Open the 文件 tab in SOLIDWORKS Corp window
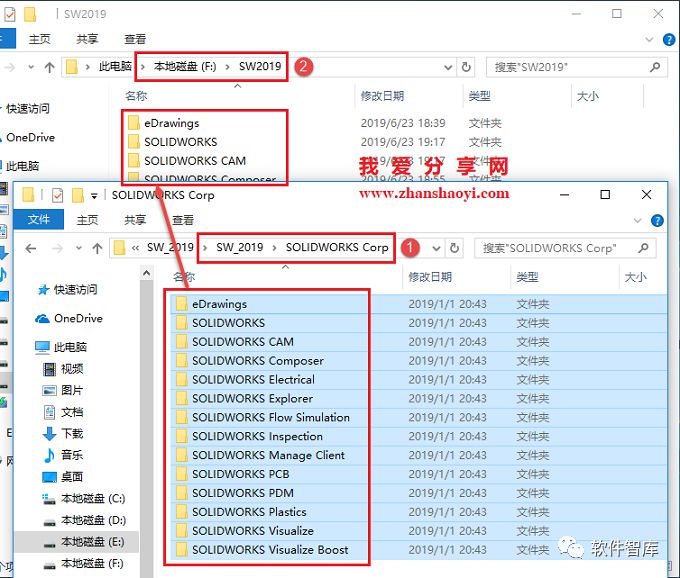Screen dimensions: 680x578 pyautogui.click(x=39, y=219)
